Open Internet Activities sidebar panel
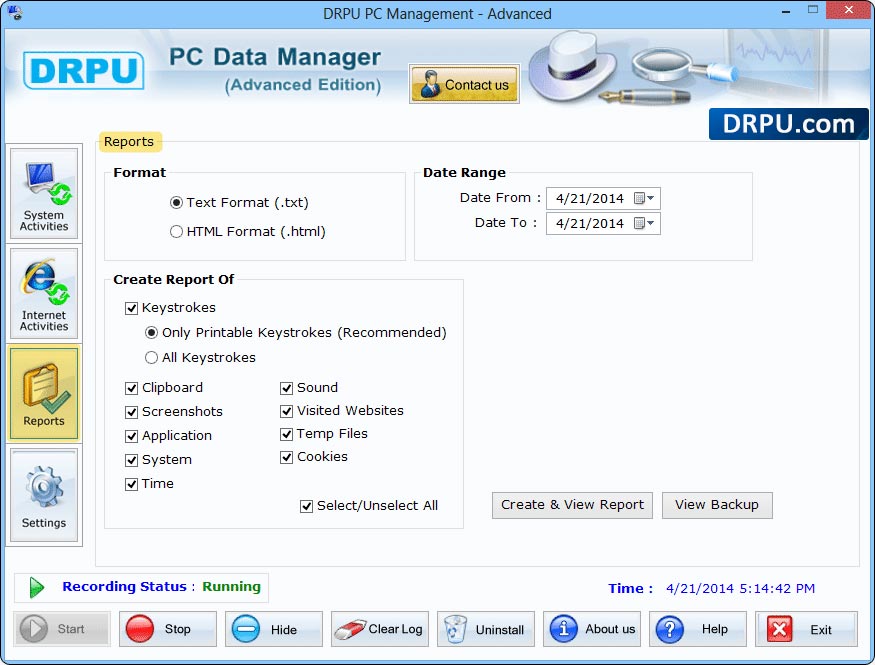This screenshot has width=875, height=665. (x=44, y=293)
